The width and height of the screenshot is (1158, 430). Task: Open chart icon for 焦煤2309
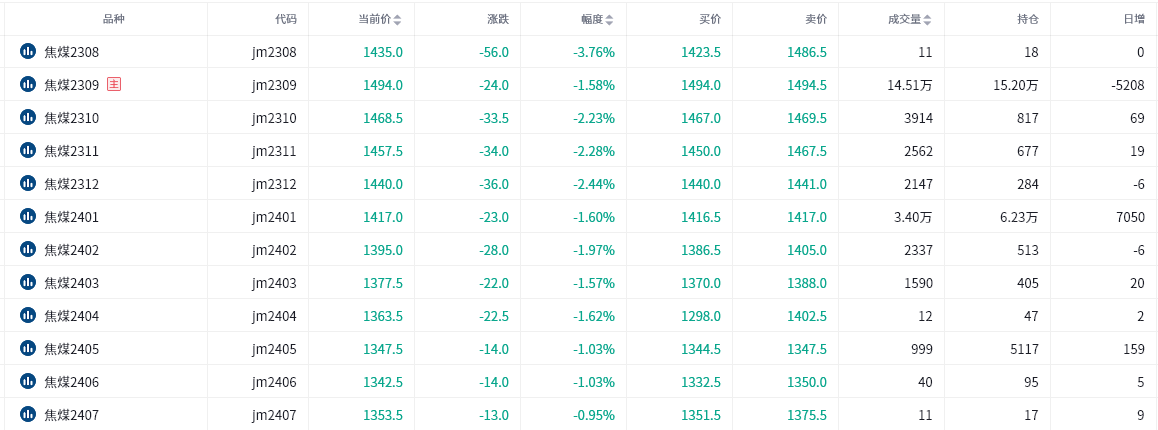(27, 85)
